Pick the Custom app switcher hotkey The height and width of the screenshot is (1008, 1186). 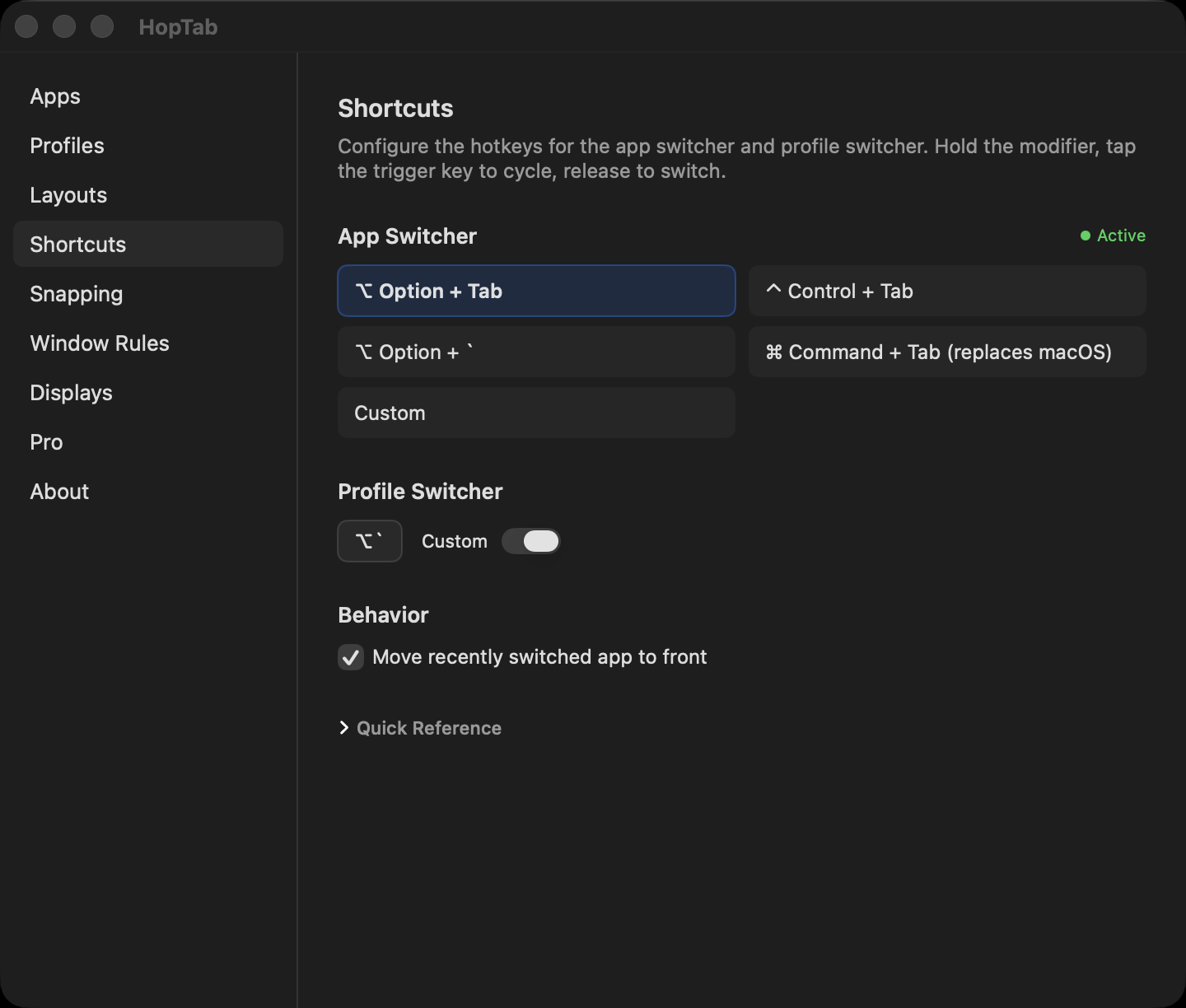click(536, 413)
